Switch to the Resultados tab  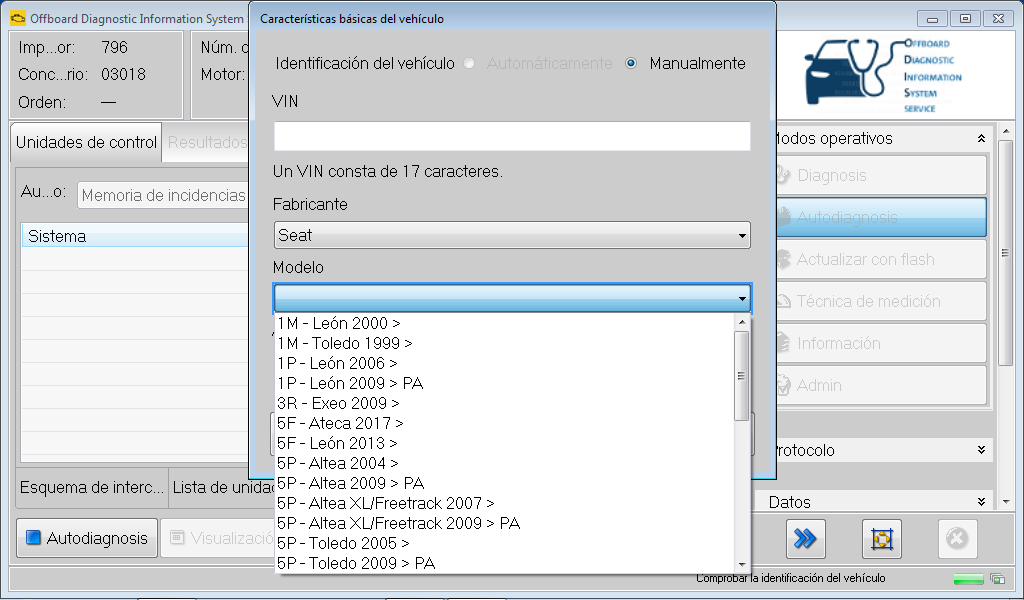[207, 142]
